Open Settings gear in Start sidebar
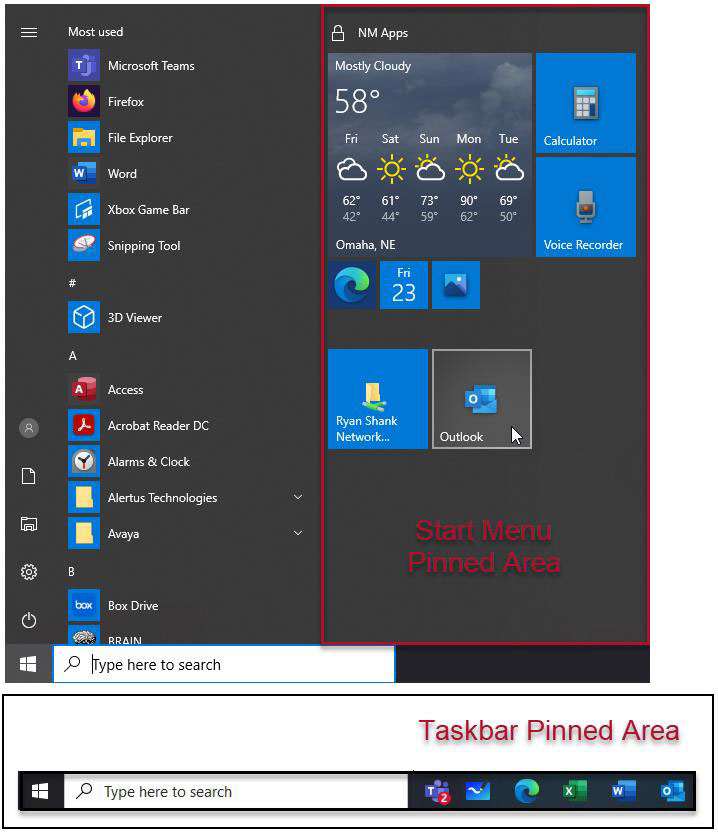 coord(29,572)
